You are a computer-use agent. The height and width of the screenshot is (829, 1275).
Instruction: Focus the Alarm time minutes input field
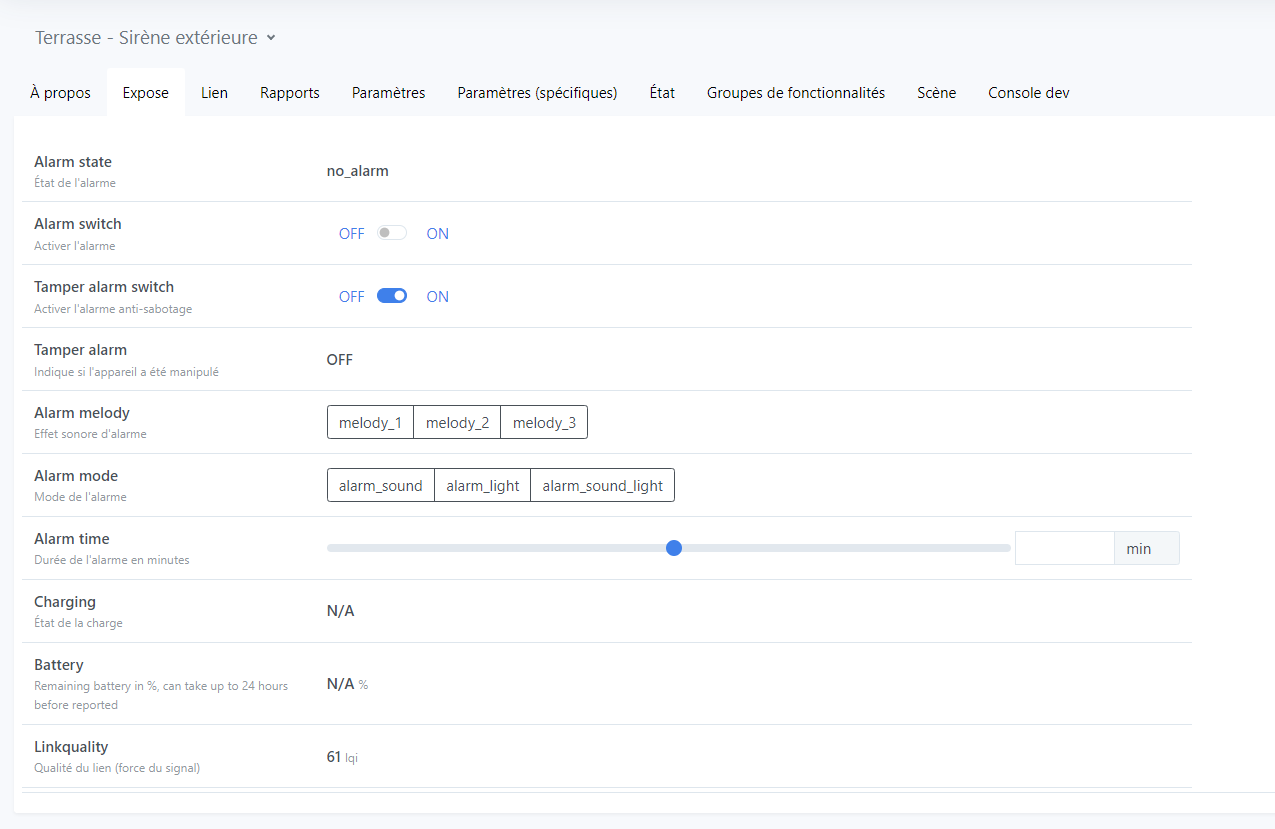pyautogui.click(x=1064, y=549)
